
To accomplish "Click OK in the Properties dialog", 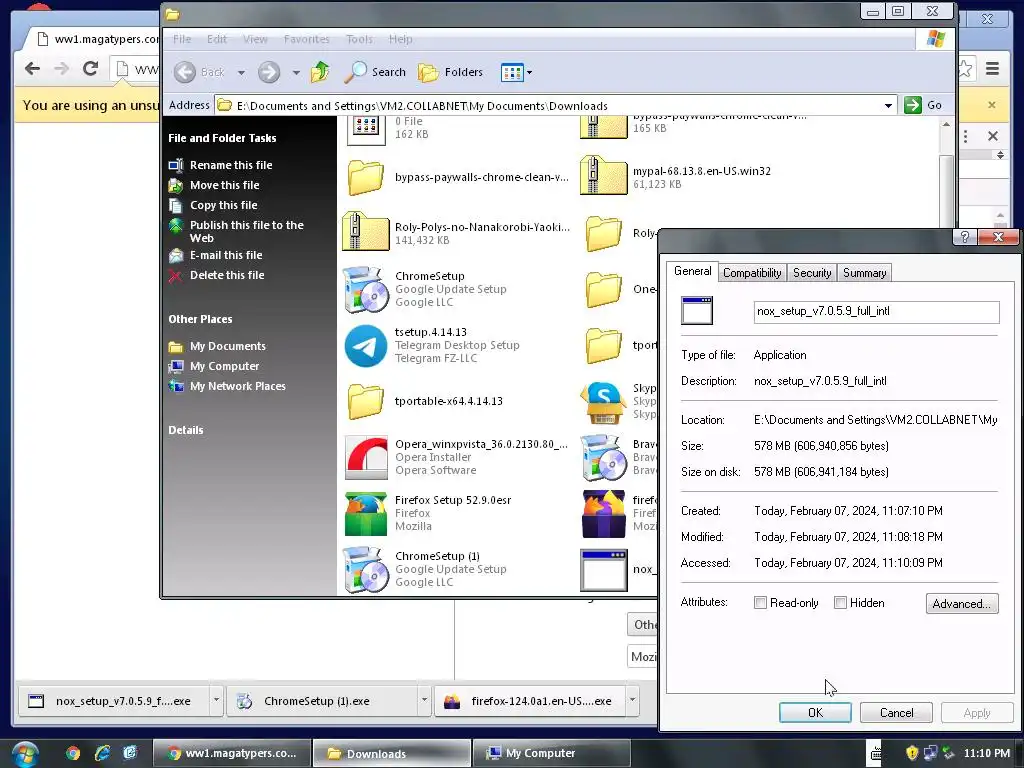I will click(x=815, y=712).
